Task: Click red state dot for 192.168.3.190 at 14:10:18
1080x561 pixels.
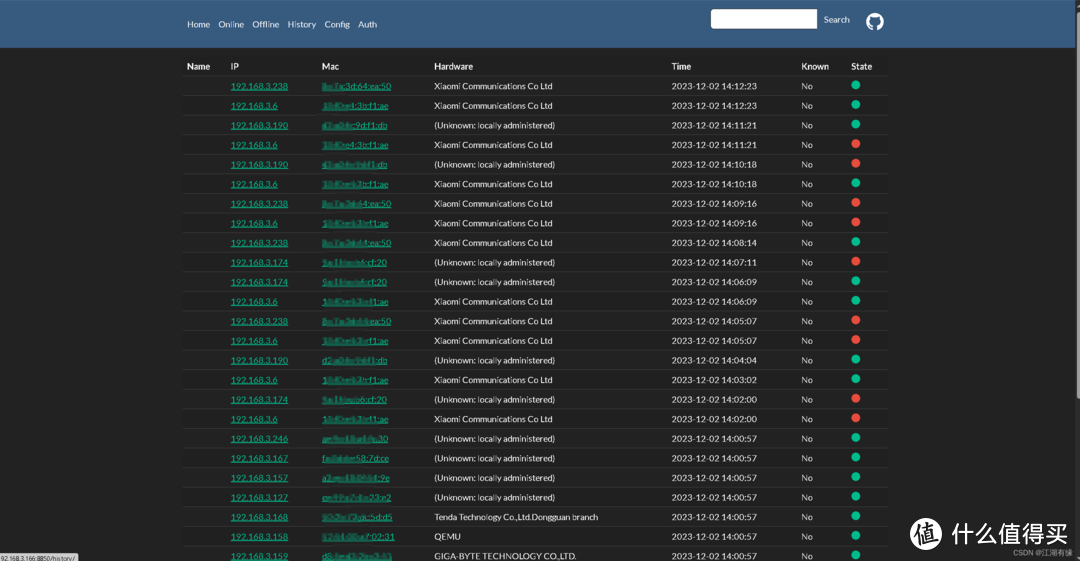Action: (855, 163)
